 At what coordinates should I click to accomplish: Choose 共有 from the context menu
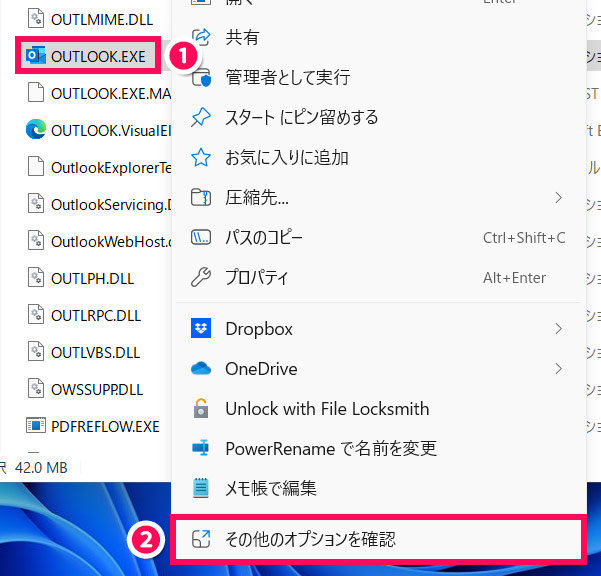point(379,37)
